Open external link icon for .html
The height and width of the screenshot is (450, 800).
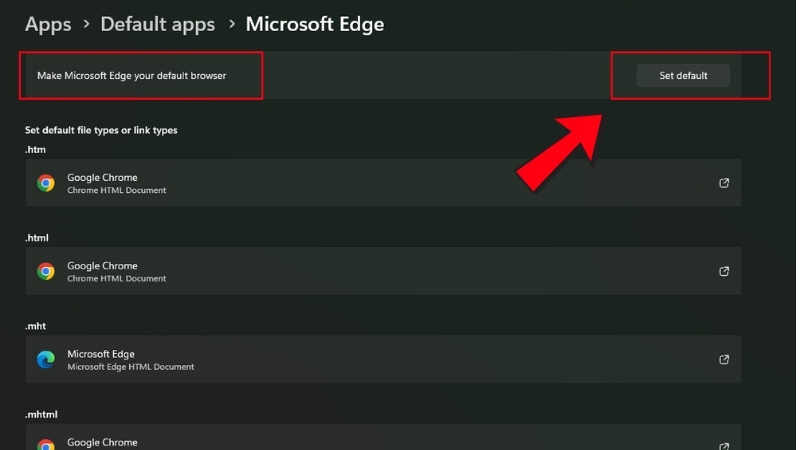[x=724, y=271]
